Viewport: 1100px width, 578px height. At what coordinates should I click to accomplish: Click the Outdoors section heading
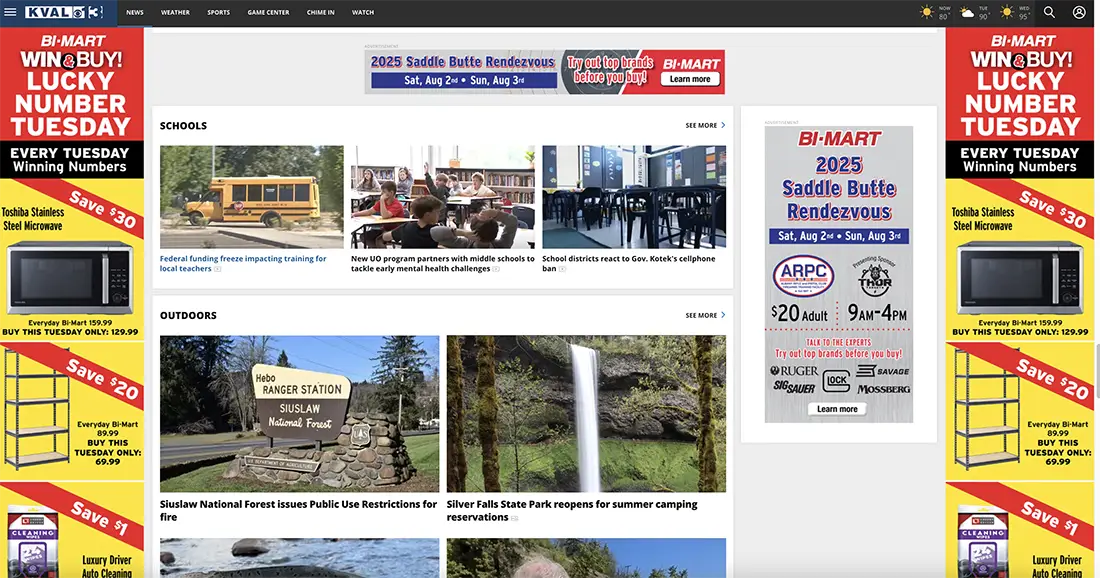coord(188,316)
